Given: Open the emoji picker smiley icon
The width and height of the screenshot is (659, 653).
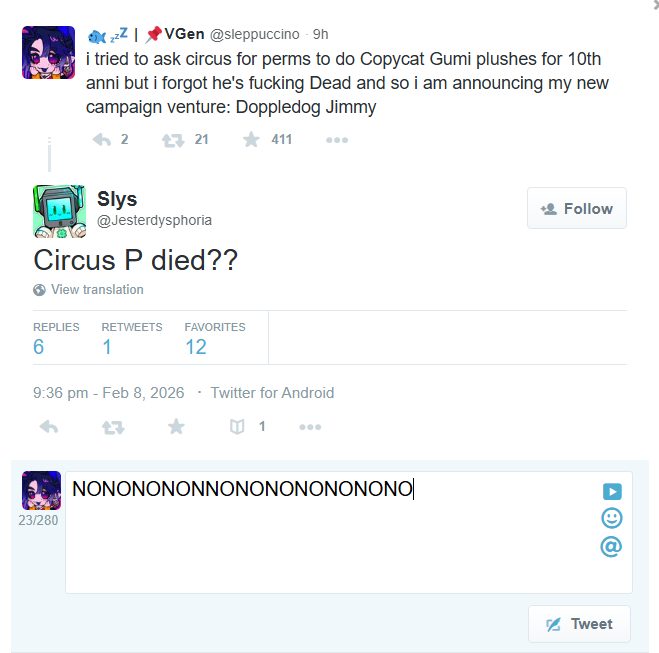Looking at the screenshot, I should 612,518.
